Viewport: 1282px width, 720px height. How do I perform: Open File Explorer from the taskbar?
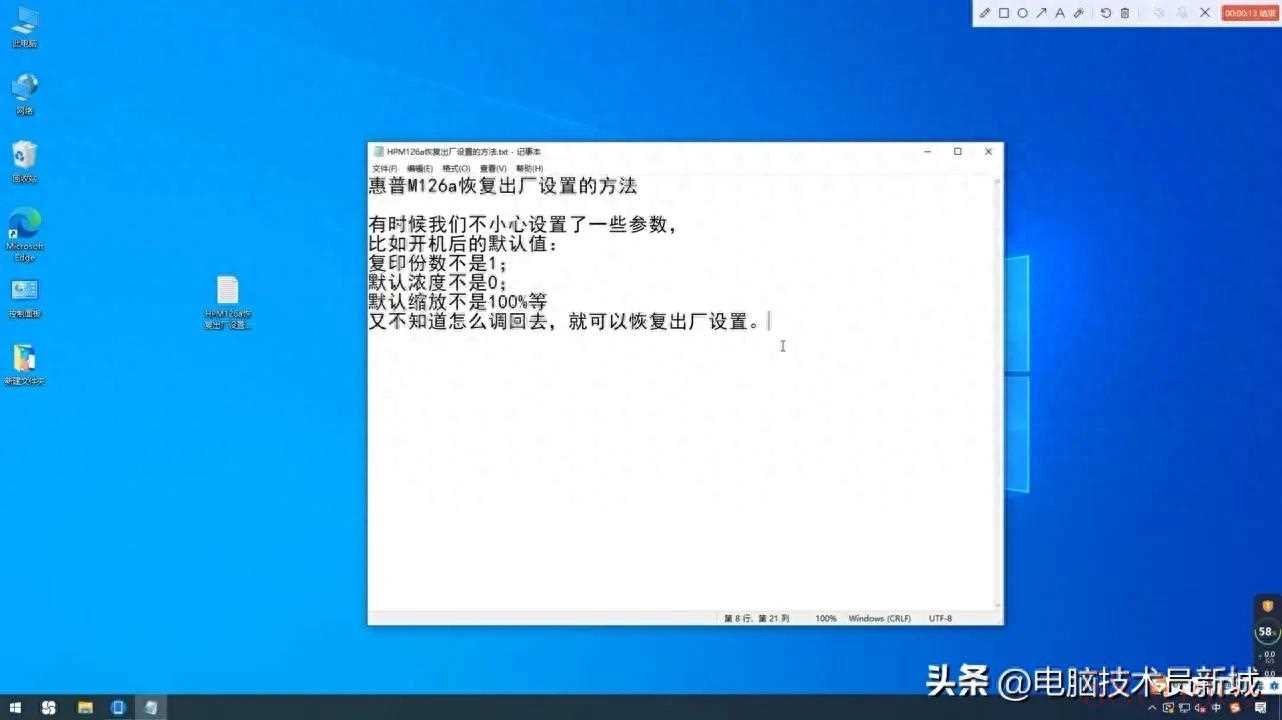point(85,707)
